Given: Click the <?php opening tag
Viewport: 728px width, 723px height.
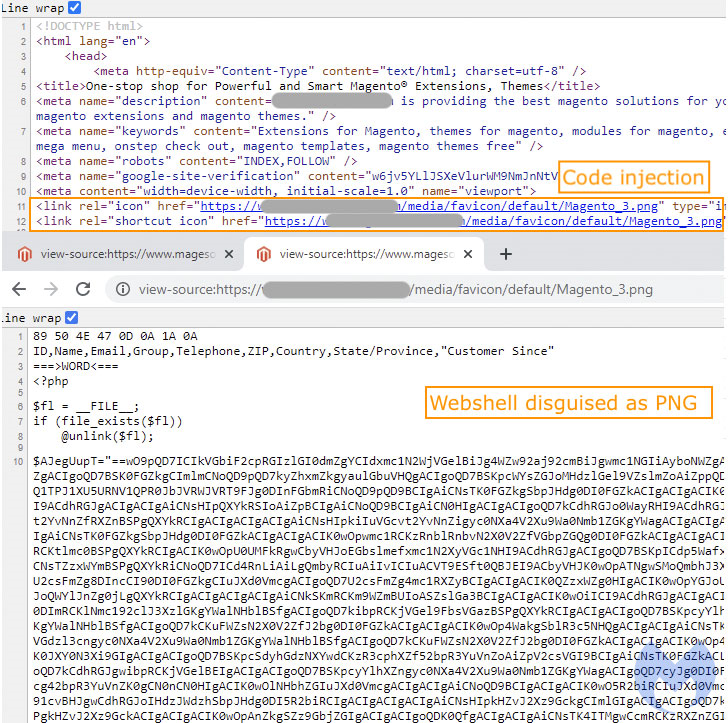Looking at the screenshot, I should click(51, 381).
